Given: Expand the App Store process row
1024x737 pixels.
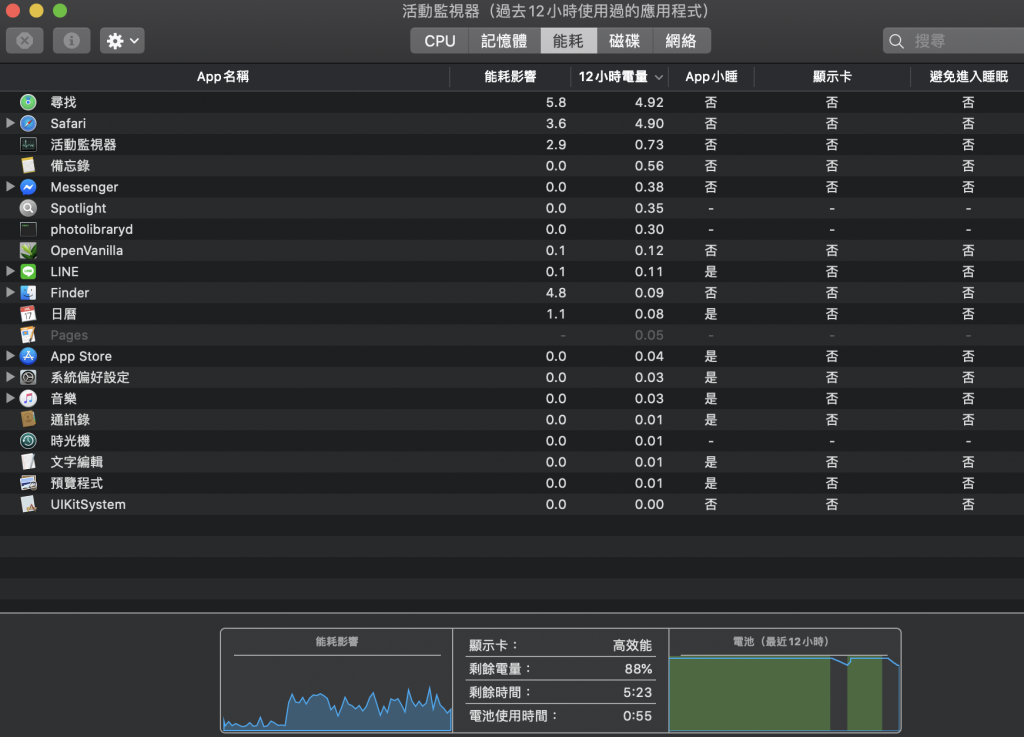Looking at the screenshot, I should (x=10, y=356).
